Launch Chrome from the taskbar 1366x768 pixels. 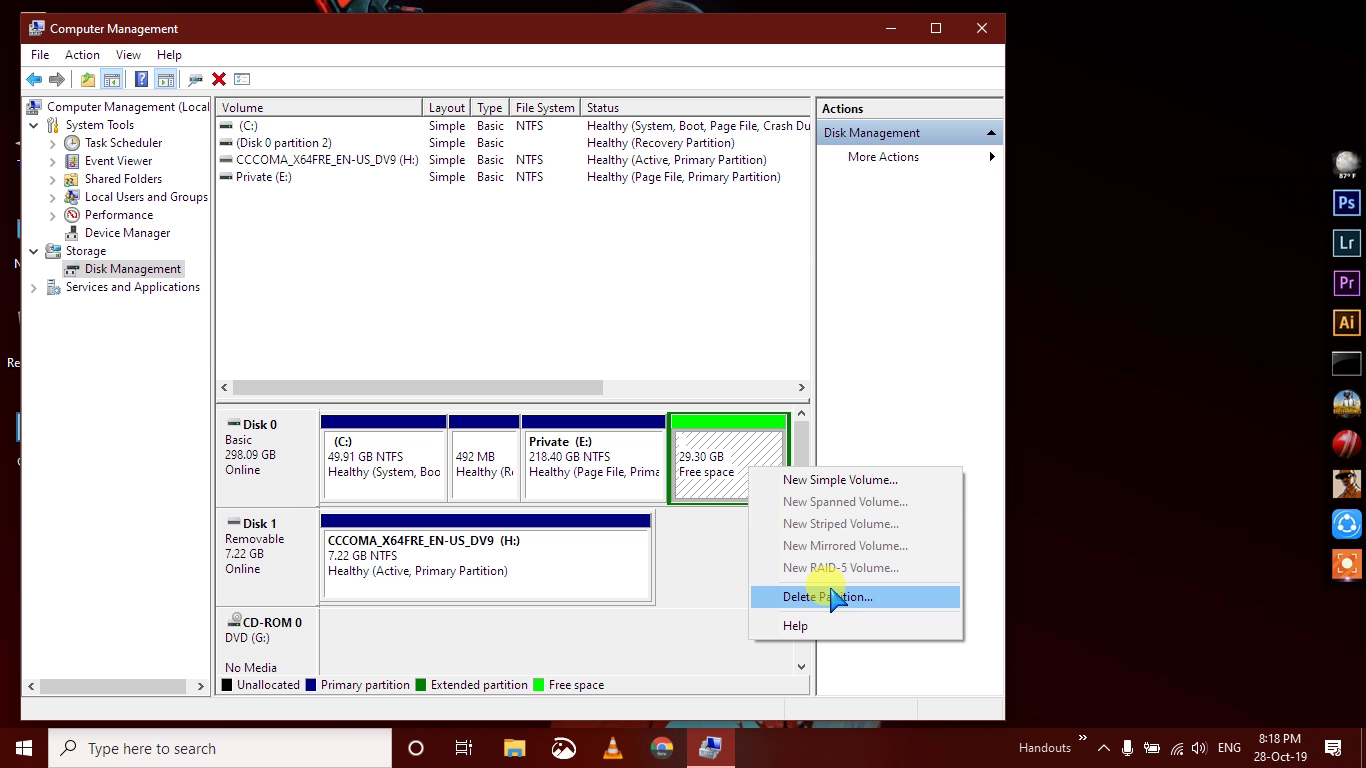tap(661, 747)
